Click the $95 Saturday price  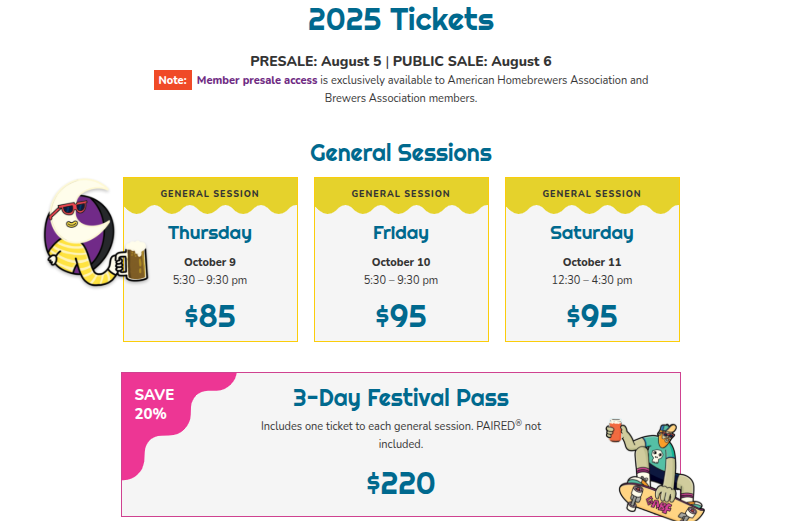click(592, 316)
